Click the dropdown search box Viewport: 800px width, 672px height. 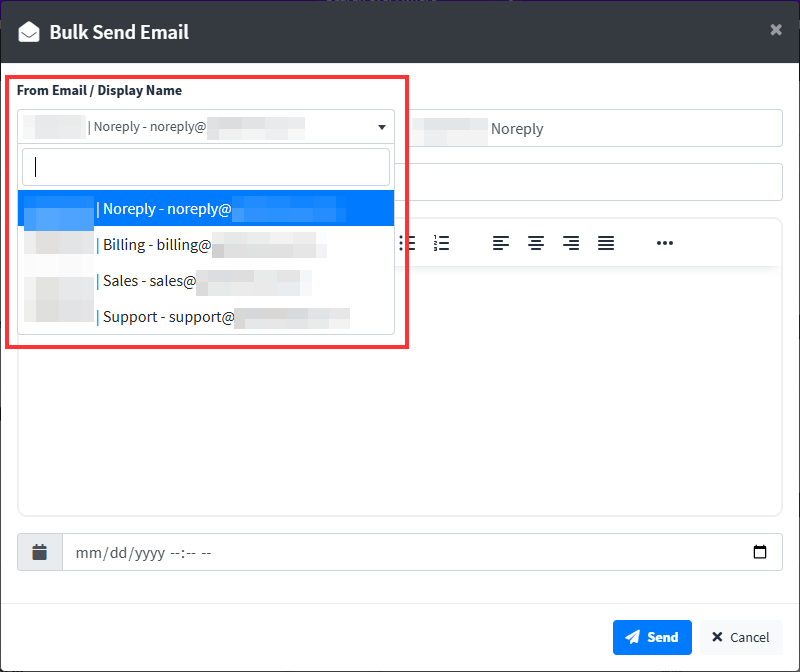[x=206, y=167]
